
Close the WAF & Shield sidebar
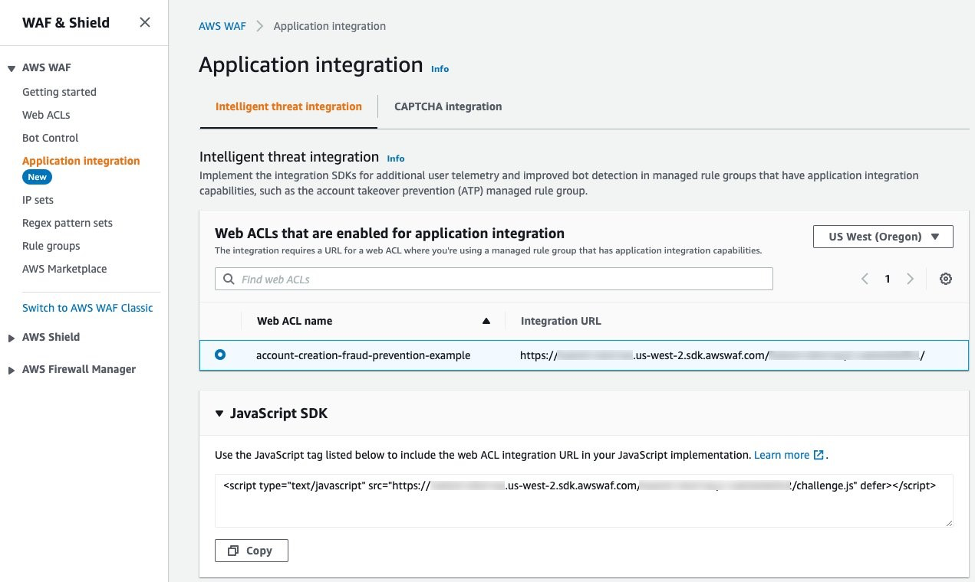click(x=145, y=23)
